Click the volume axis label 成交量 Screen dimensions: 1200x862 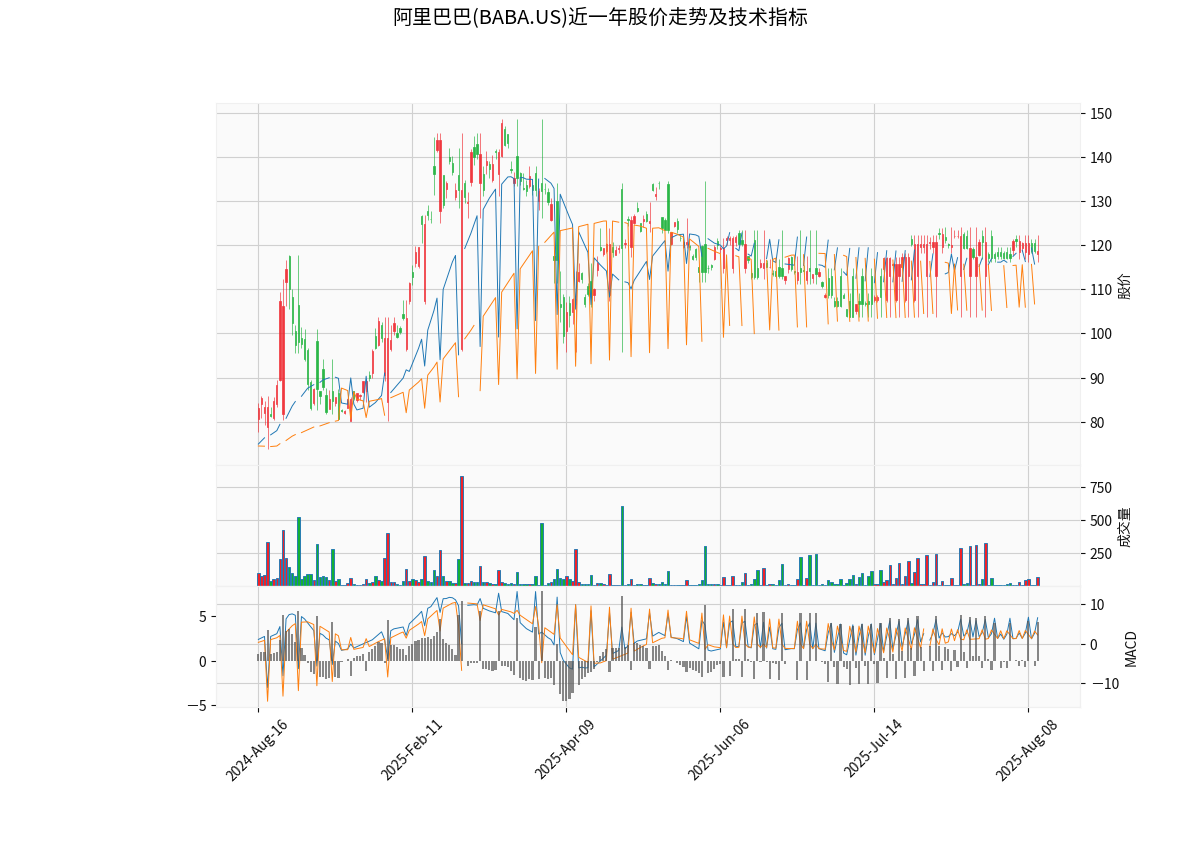(1125, 527)
